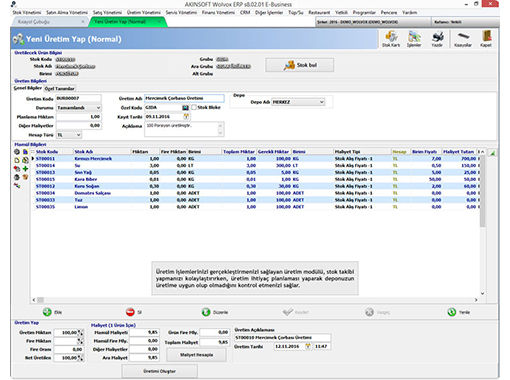Open the Üretim Tarihi calendar picker icon
Screen dimensions: 510x380
308,346
